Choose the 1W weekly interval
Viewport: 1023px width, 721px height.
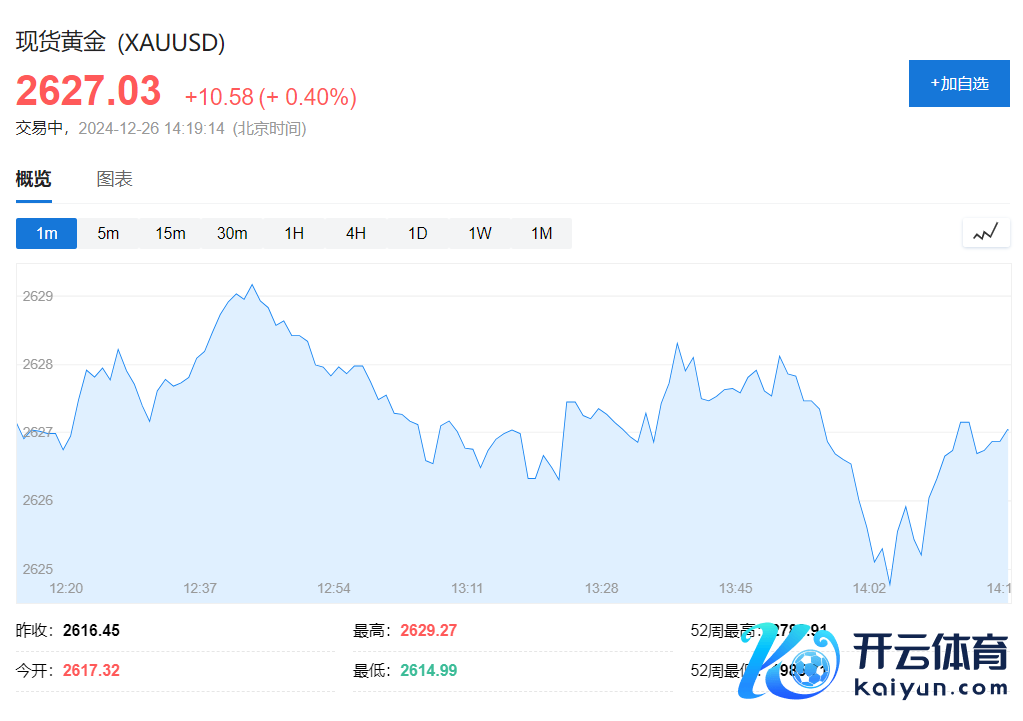[480, 234]
